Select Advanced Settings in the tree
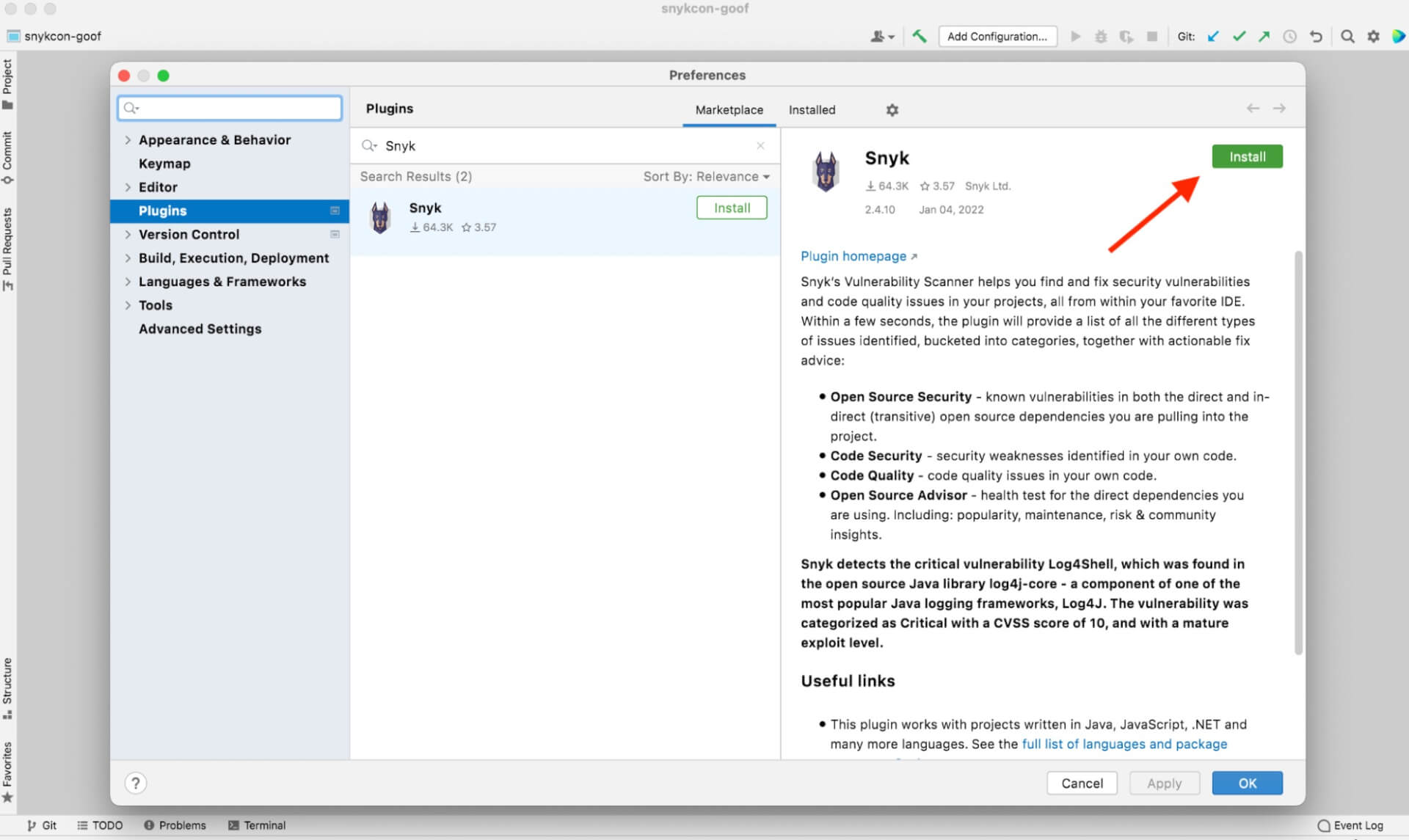 [200, 329]
